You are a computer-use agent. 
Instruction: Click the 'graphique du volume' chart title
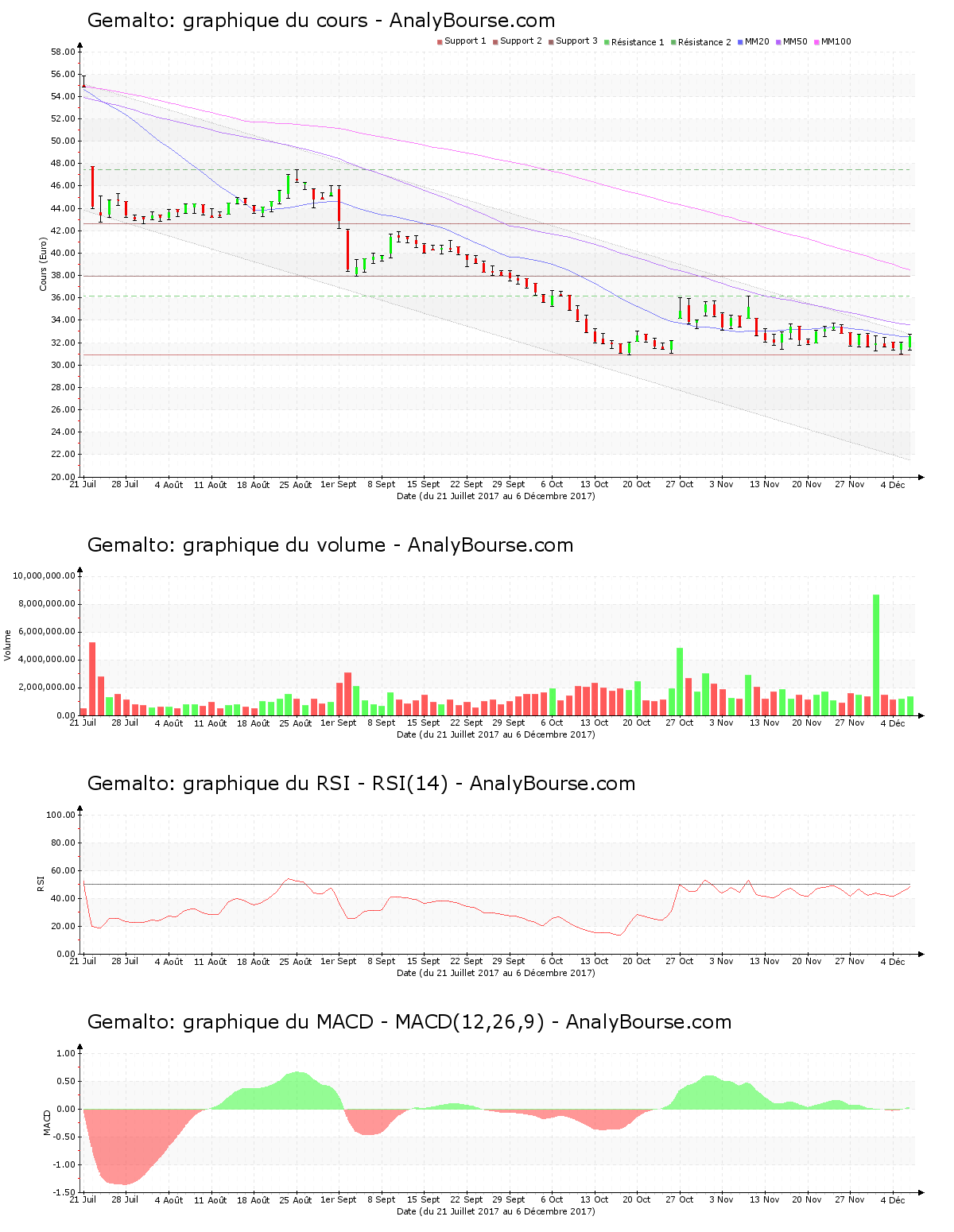point(330,545)
